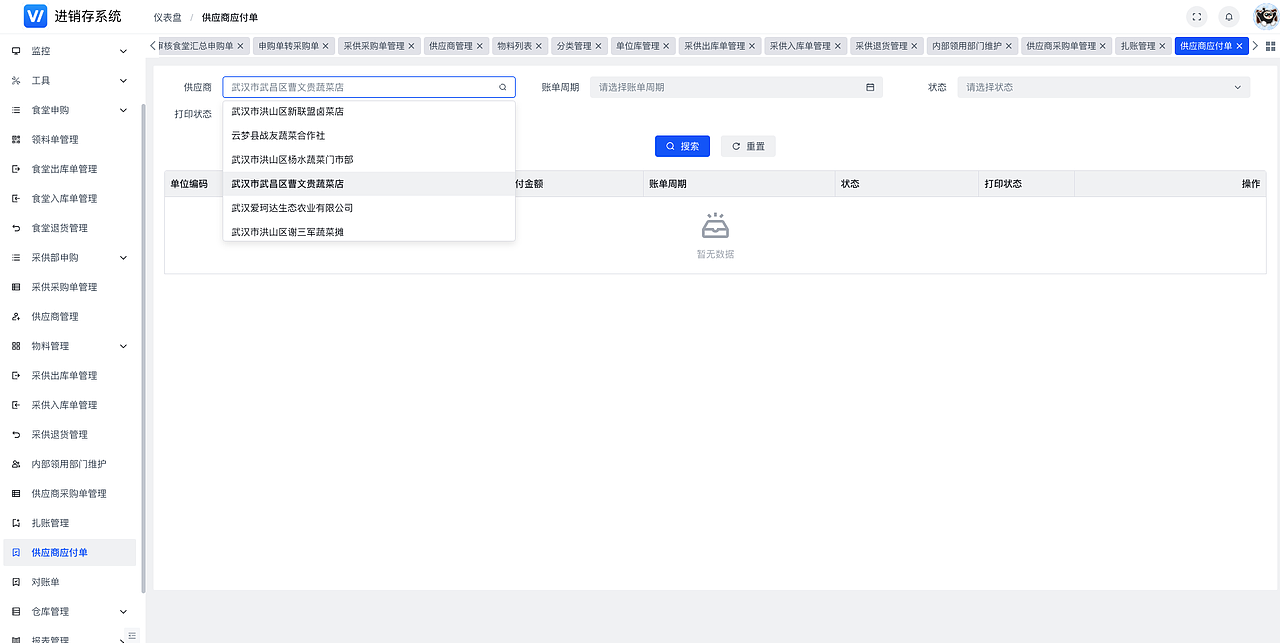Open the 状态 dropdown
Image resolution: width=1280 pixels, height=643 pixels.
1104,87
